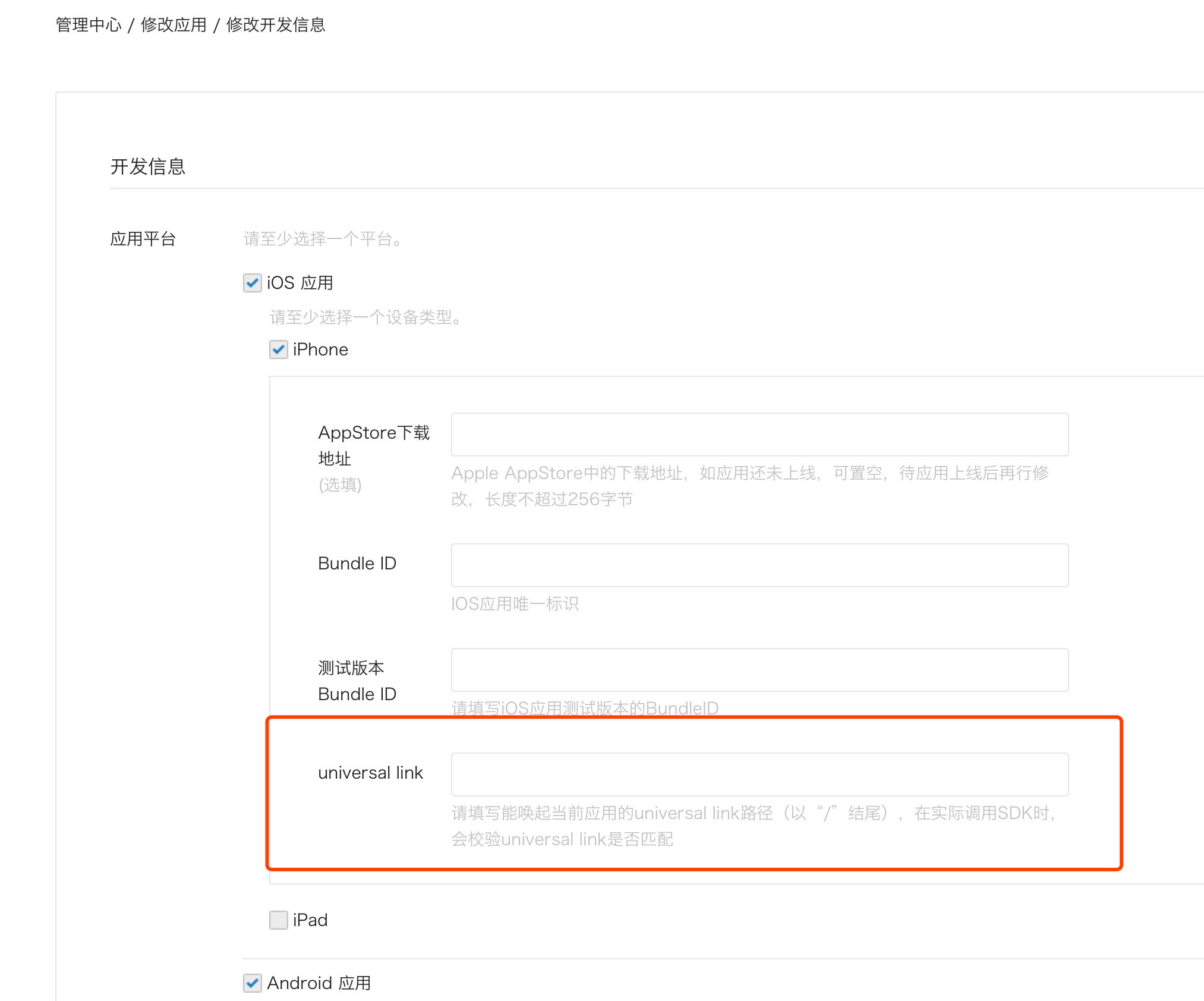Enable the iPad device checkbox
The width and height of the screenshot is (1204, 1001).
(x=278, y=920)
